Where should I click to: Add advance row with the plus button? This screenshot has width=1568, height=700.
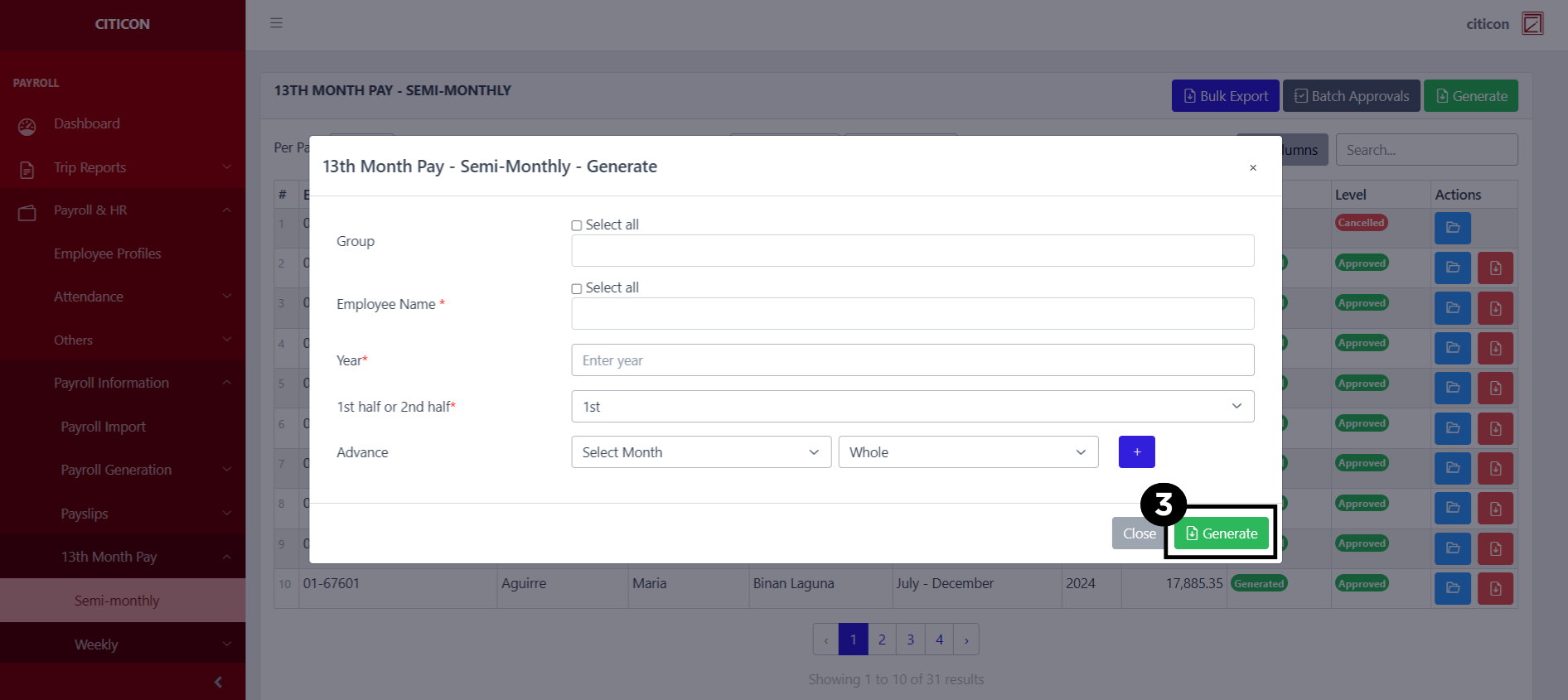pos(1137,452)
